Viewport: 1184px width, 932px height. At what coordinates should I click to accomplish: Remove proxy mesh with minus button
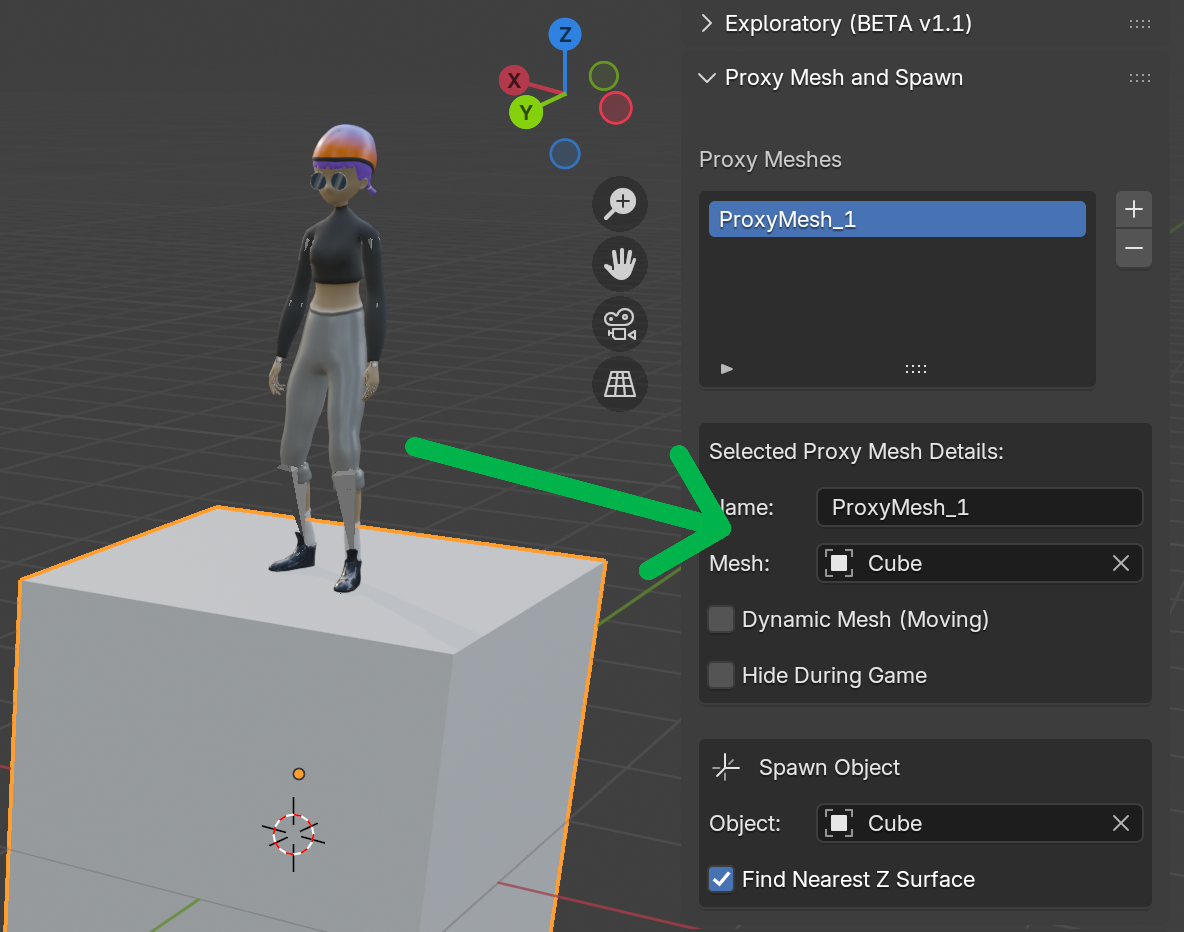[1133, 248]
